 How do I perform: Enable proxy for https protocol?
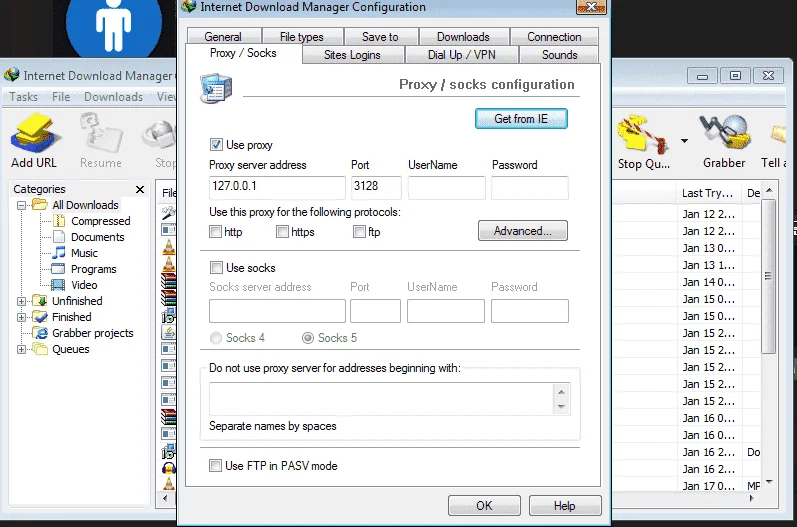(x=282, y=232)
